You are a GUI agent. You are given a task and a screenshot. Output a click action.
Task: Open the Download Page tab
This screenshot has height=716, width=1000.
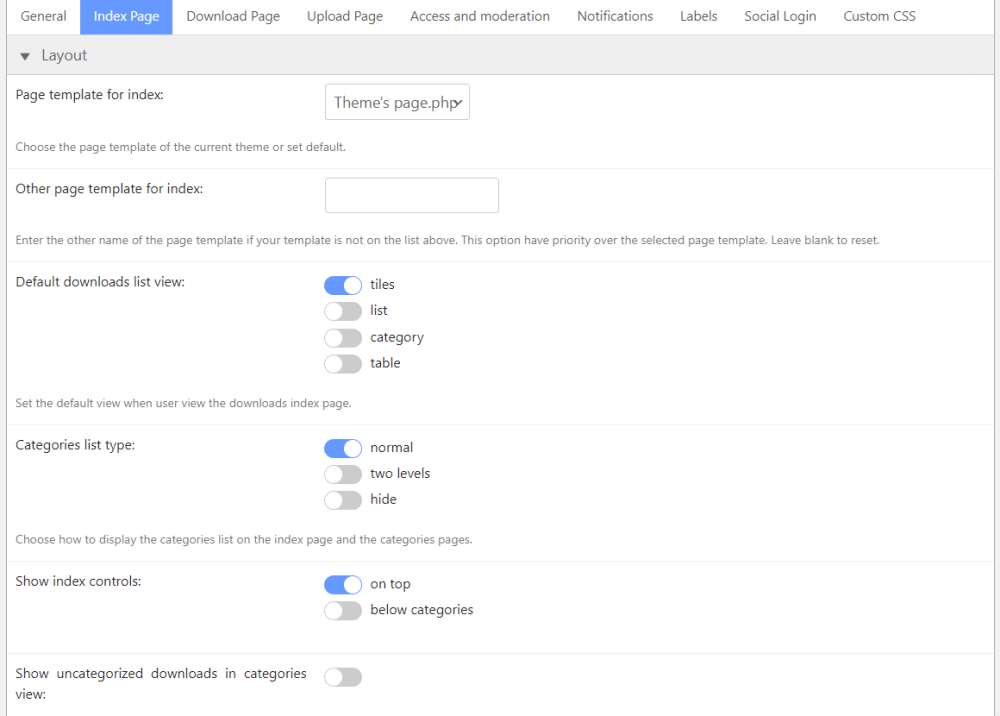tap(233, 17)
